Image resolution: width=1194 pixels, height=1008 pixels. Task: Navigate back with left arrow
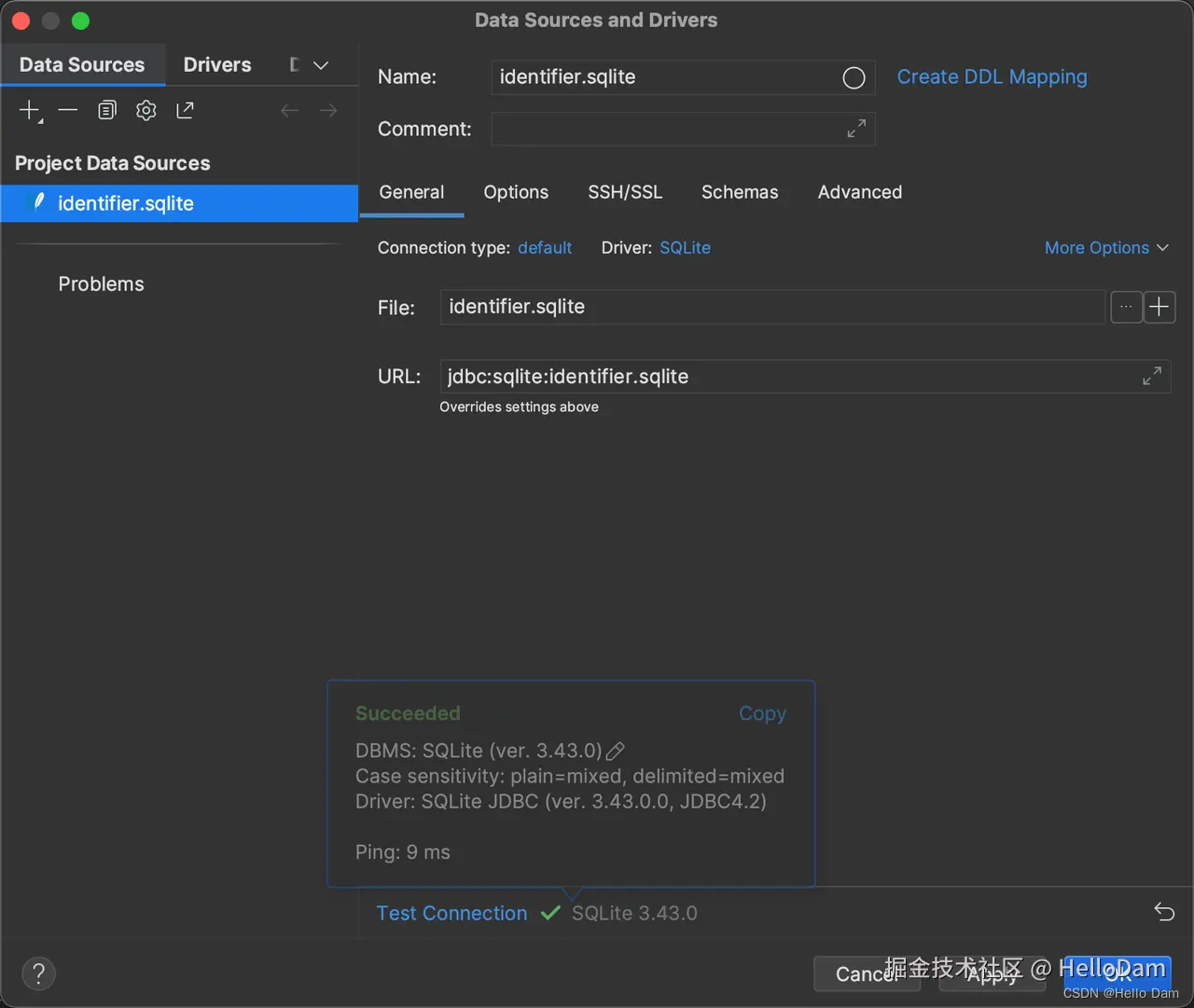click(x=289, y=111)
